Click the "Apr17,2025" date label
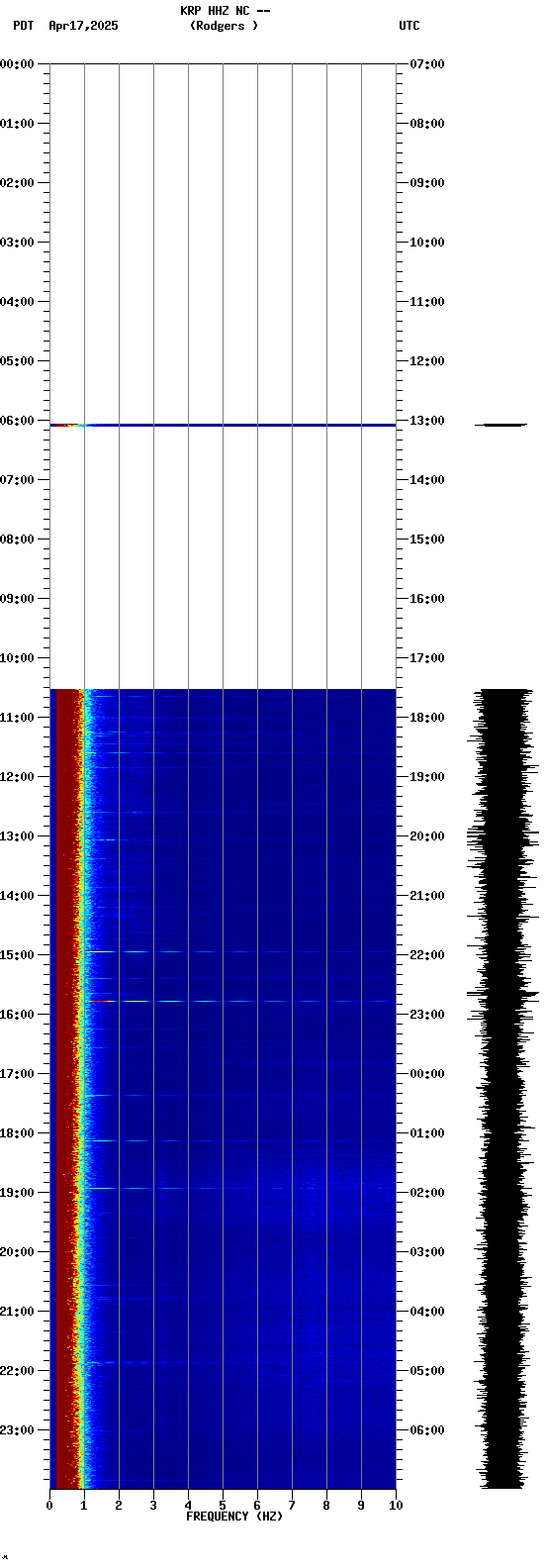This screenshot has height=1568, width=546. coord(83,26)
